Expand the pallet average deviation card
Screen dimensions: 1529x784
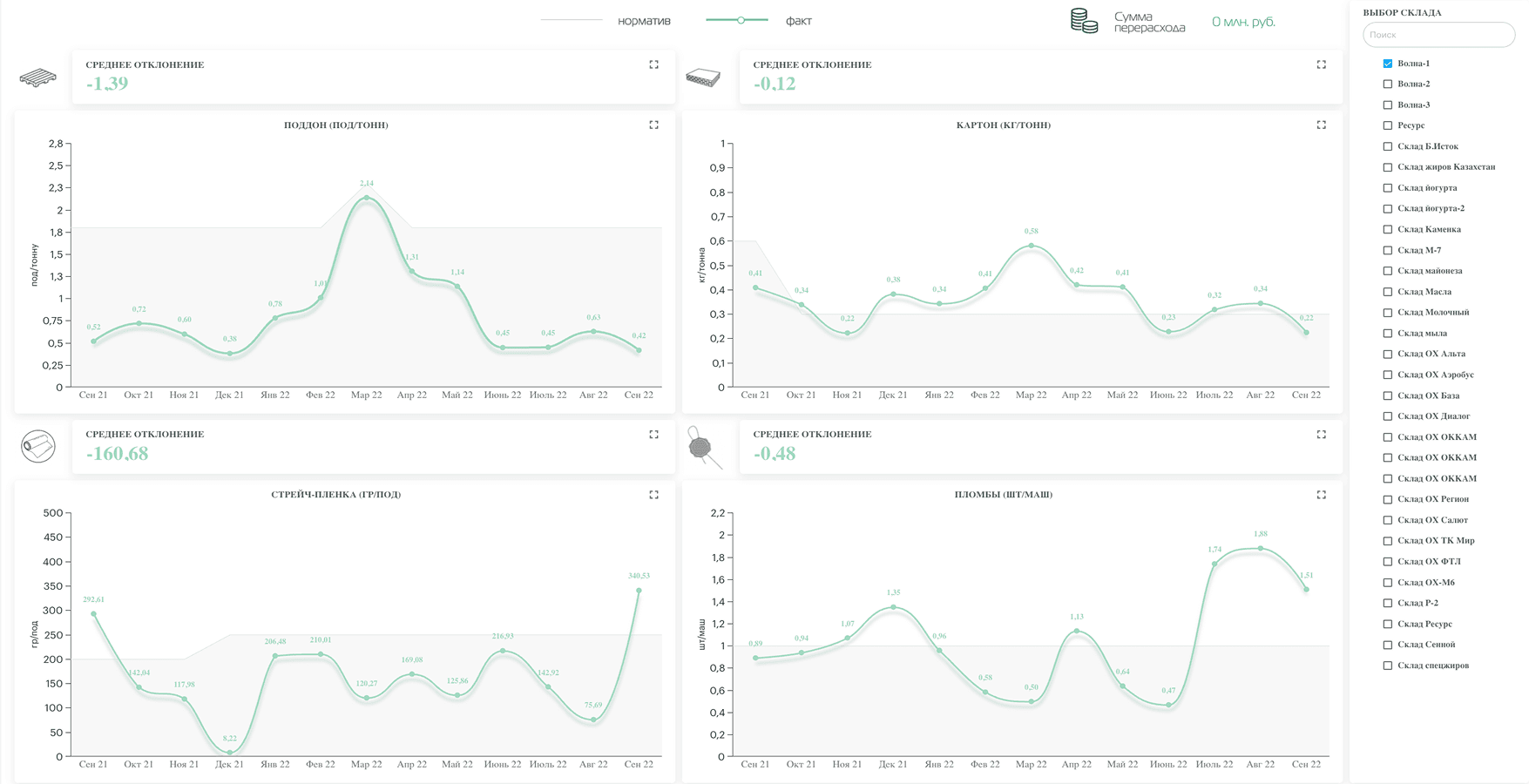[x=653, y=64]
